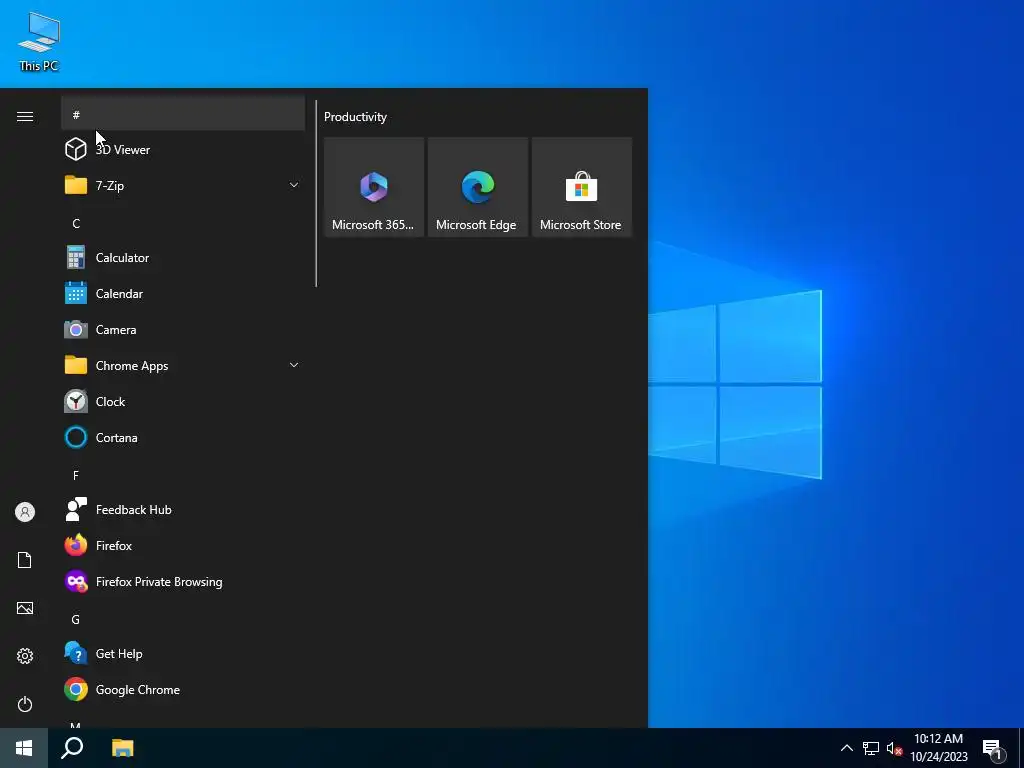Click the Productivity group title
The height and width of the screenshot is (768, 1024).
[x=355, y=117]
